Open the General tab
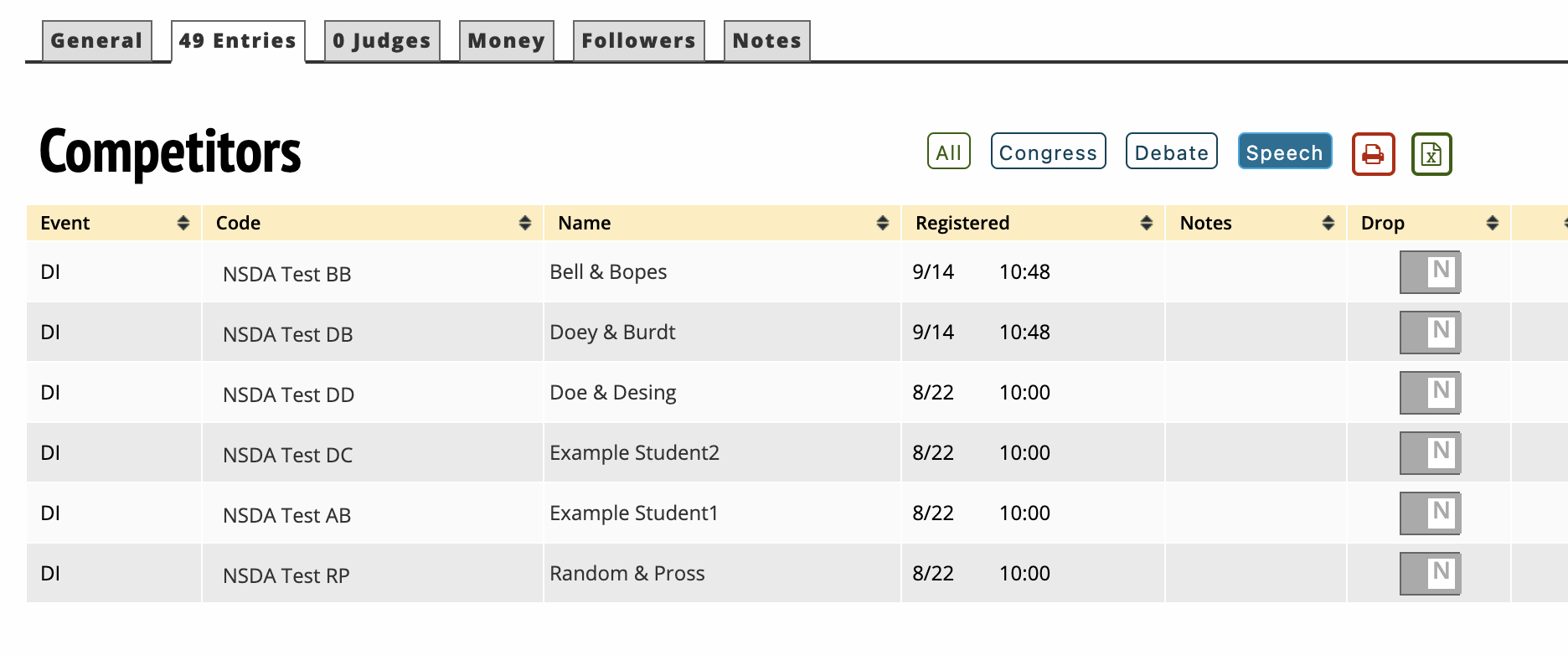Image resolution: width=1568 pixels, height=655 pixels. click(x=96, y=41)
